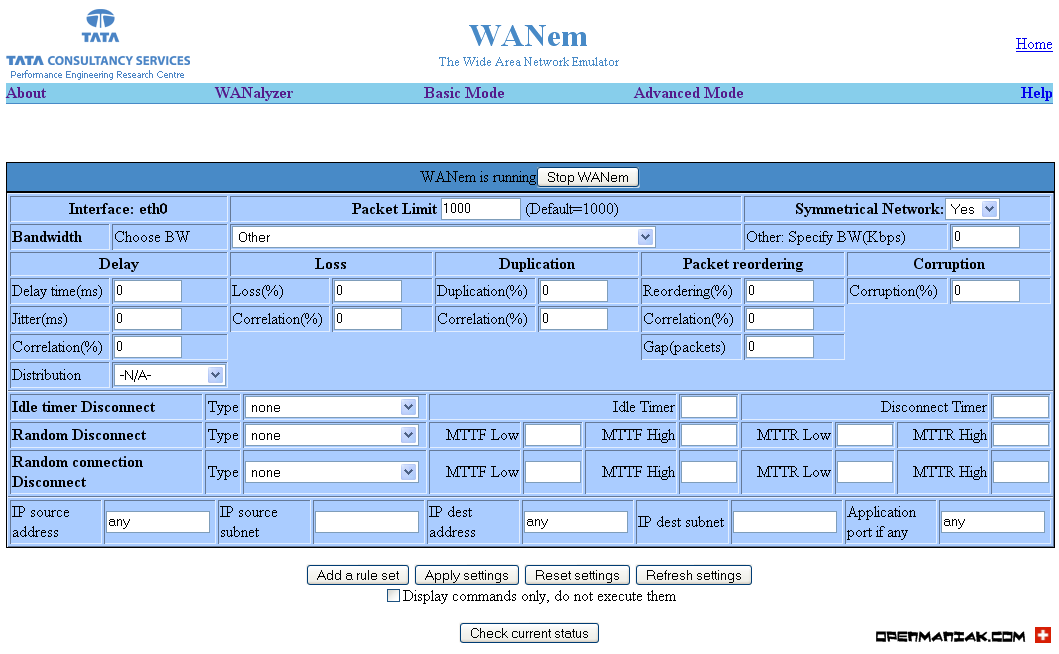Enable Display commands only checkbox

click(393, 595)
